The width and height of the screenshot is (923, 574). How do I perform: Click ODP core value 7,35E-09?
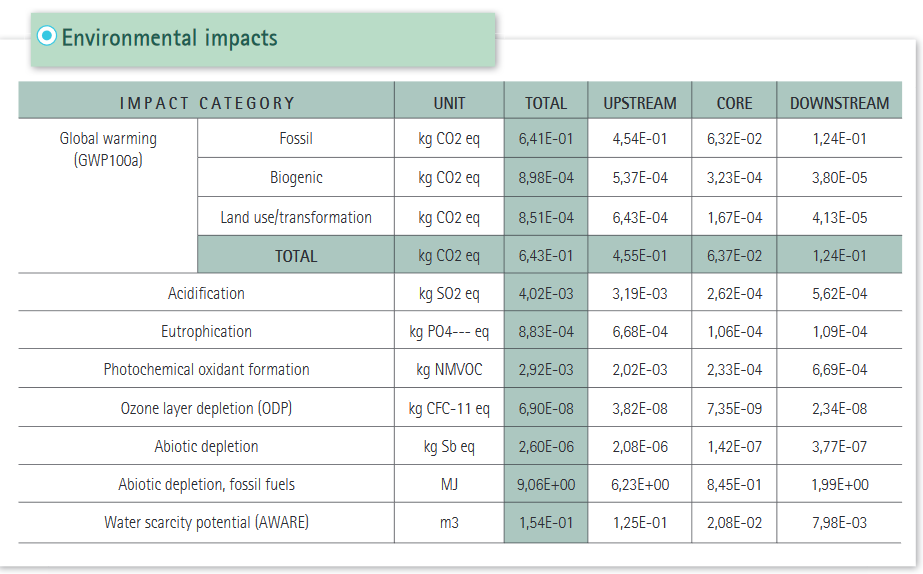click(x=734, y=408)
